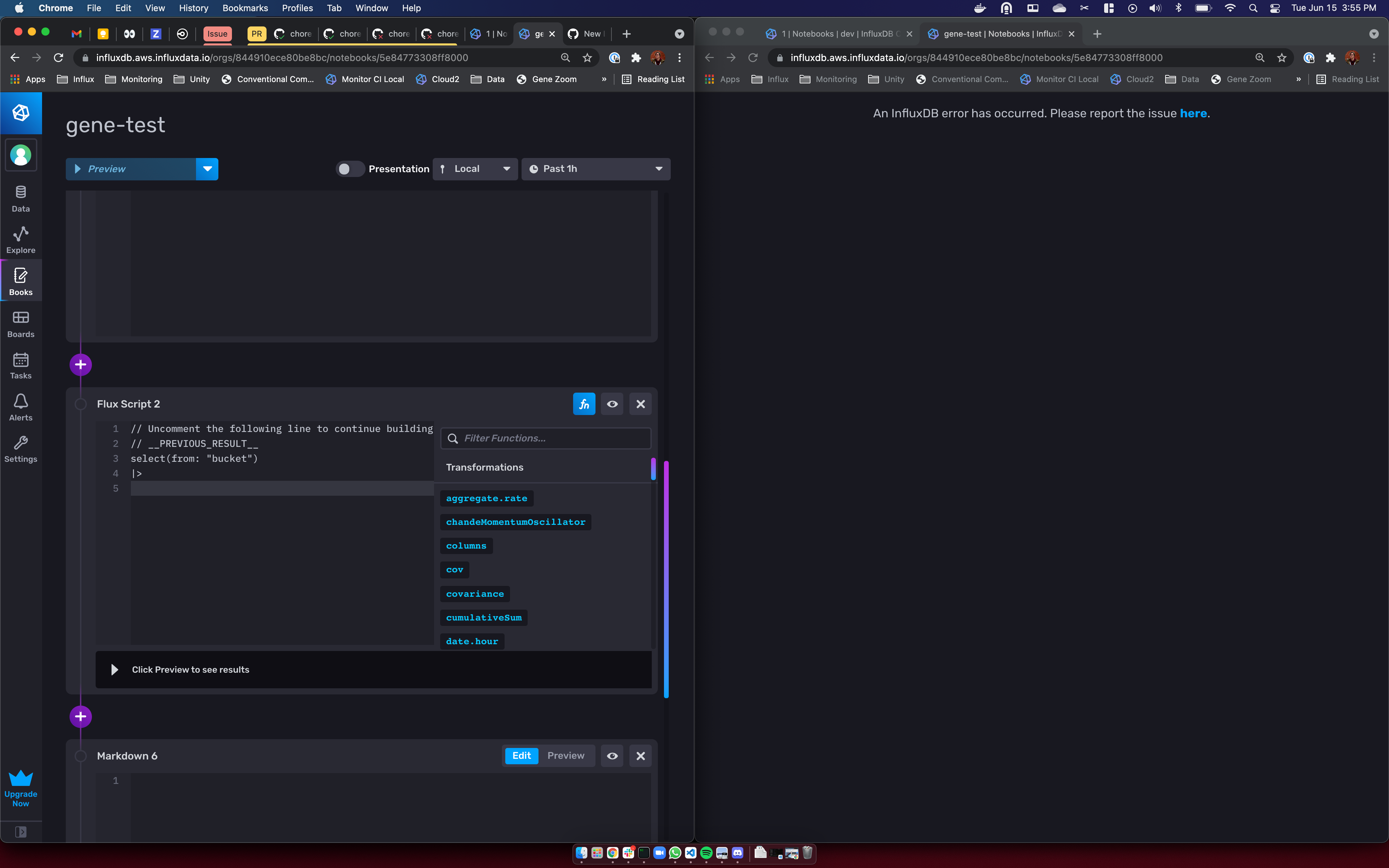Screen dimensions: 1389x868
Task: Open the Boards section in sidebar
Action: click(x=21, y=324)
